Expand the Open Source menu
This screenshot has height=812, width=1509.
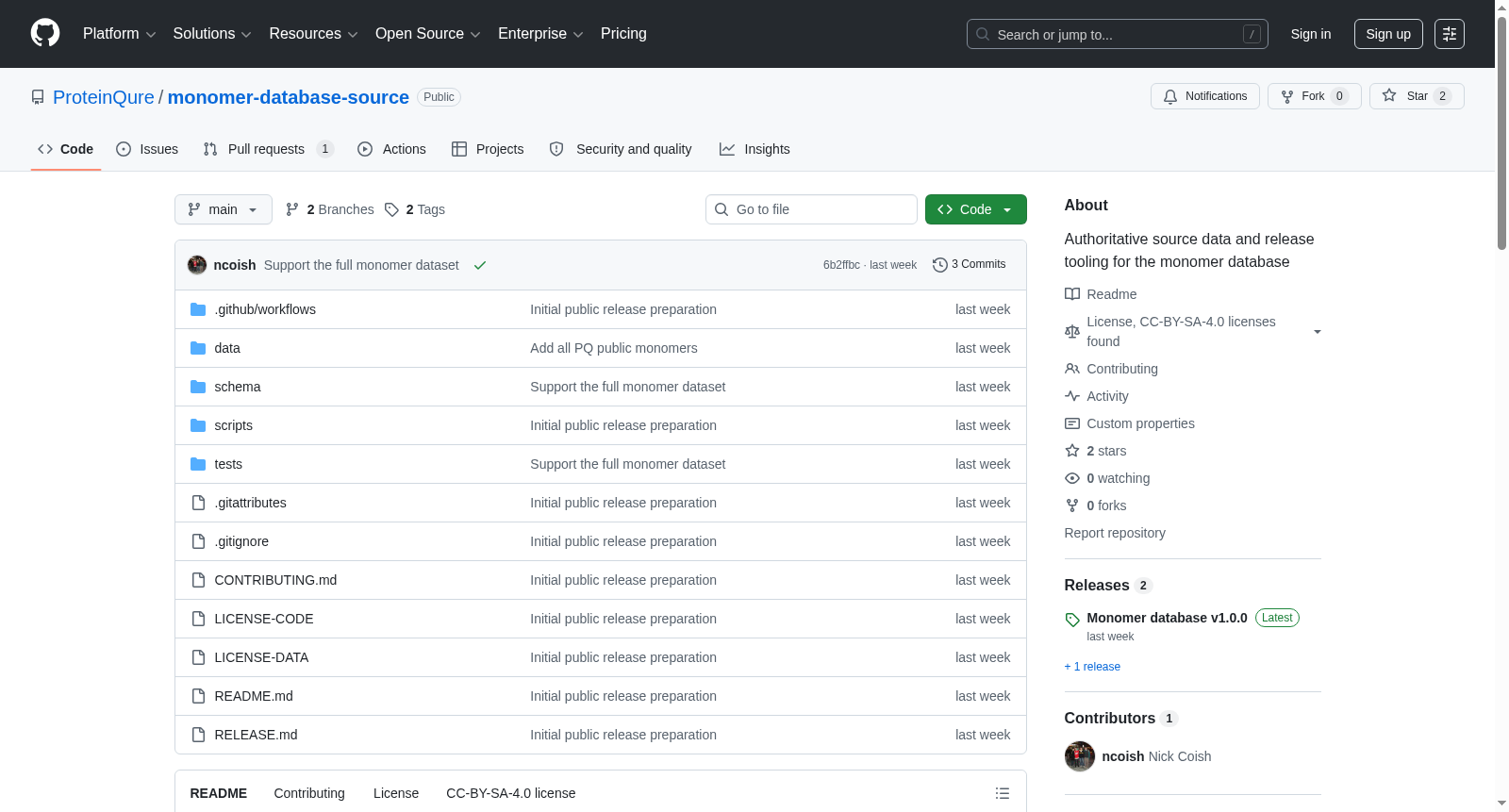tap(428, 34)
